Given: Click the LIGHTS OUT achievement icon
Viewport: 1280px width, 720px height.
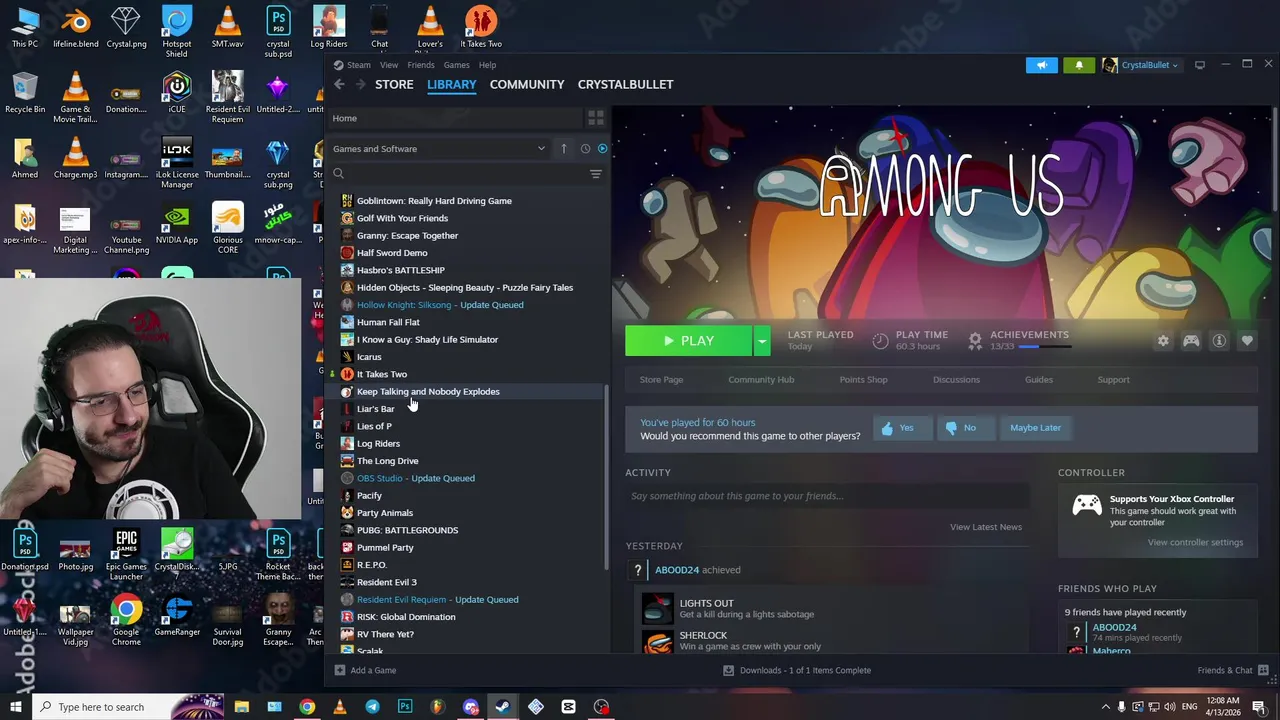Looking at the screenshot, I should (x=657, y=608).
